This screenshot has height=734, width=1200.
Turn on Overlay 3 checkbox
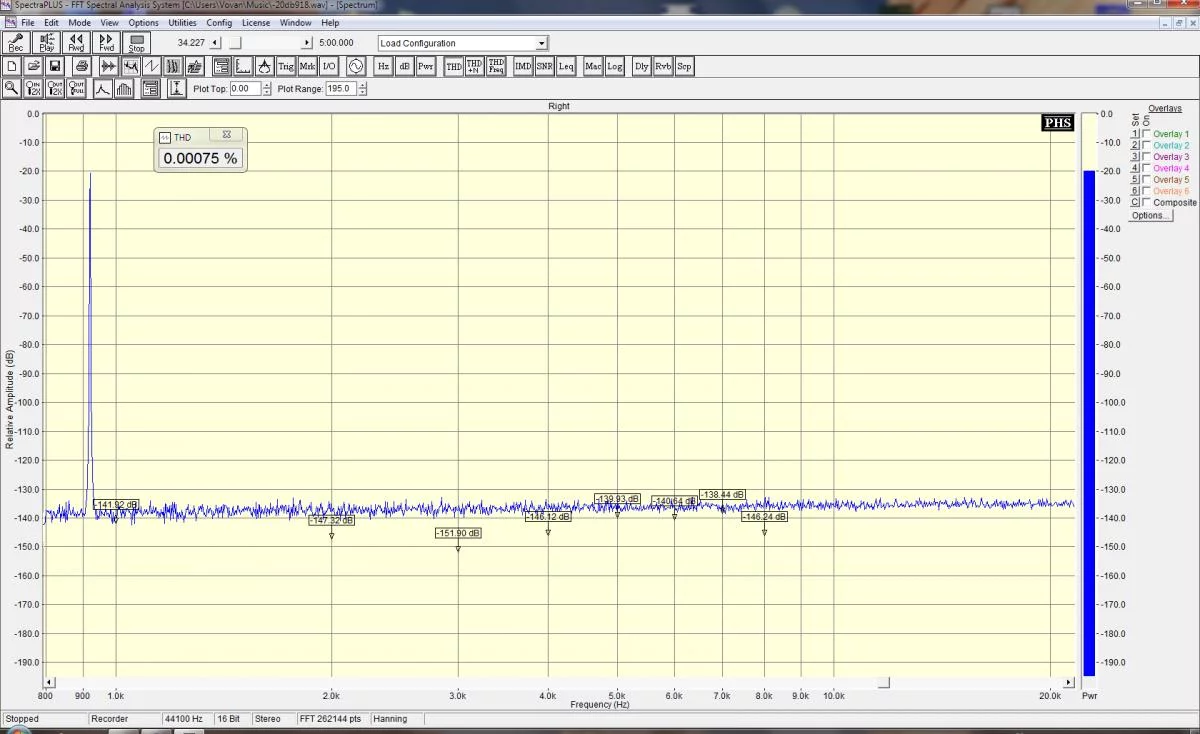[1146, 157]
